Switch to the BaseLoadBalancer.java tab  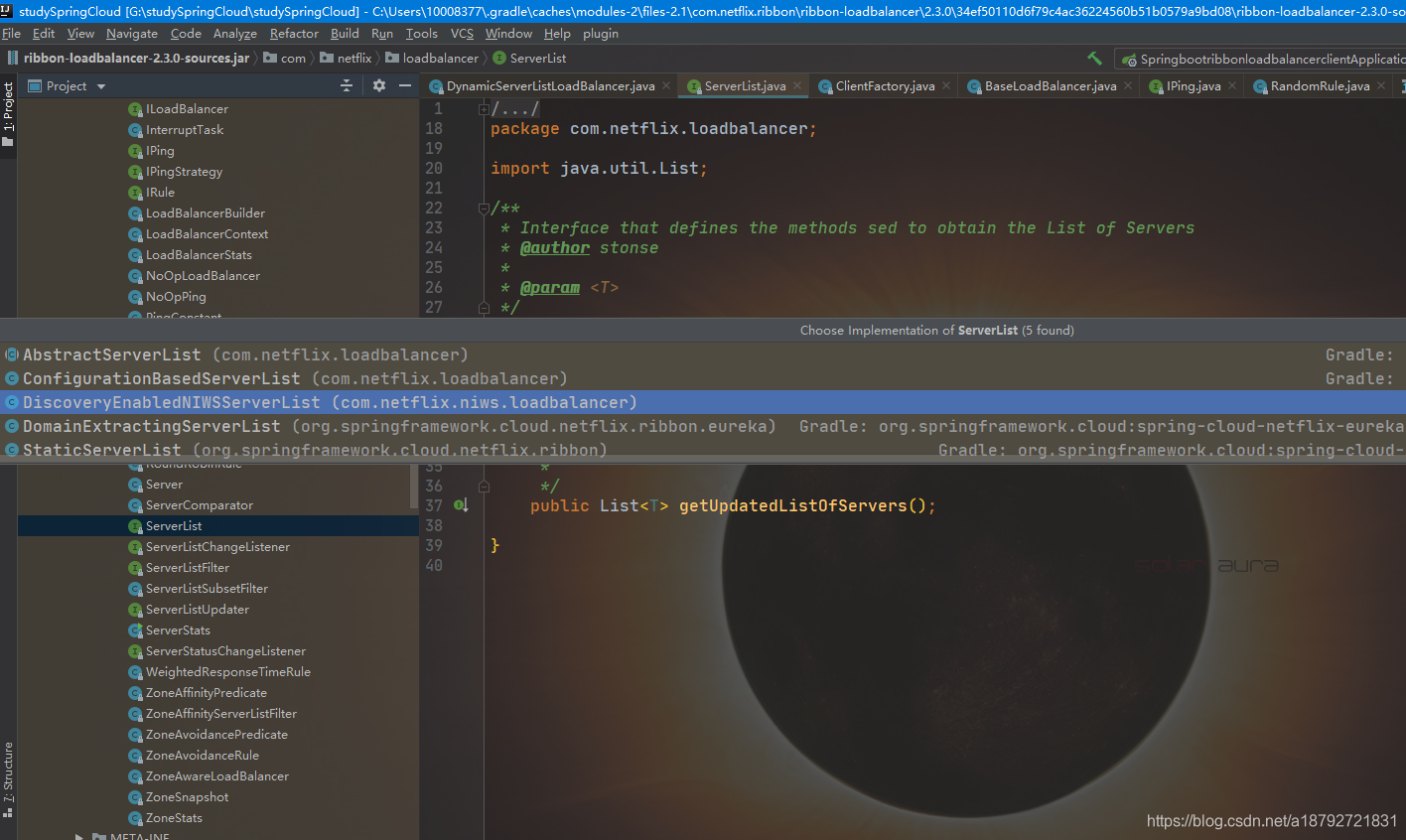coord(1050,86)
